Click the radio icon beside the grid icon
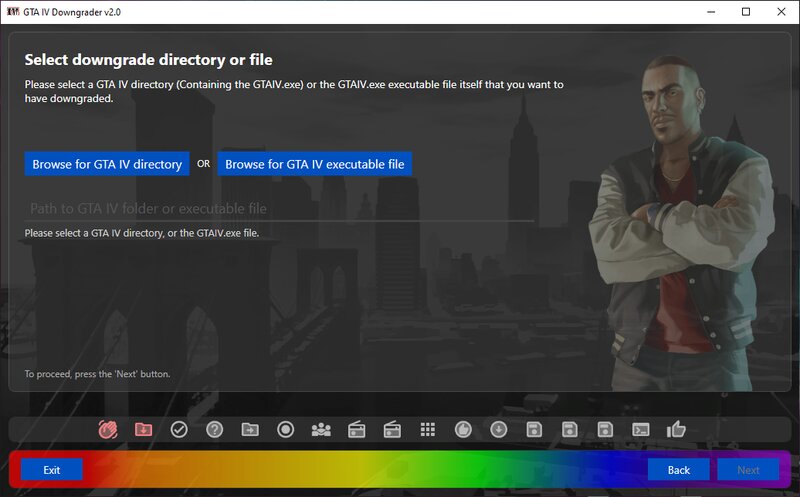The height and width of the screenshot is (497, 800). [392, 429]
